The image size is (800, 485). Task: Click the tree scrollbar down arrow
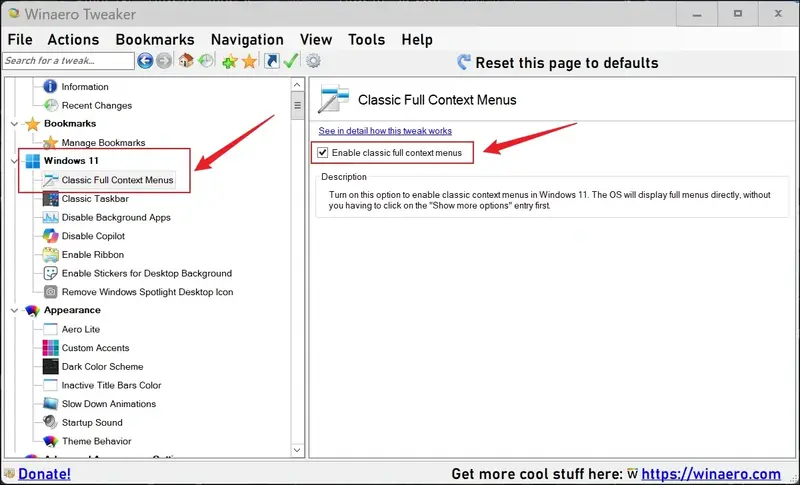click(x=297, y=450)
